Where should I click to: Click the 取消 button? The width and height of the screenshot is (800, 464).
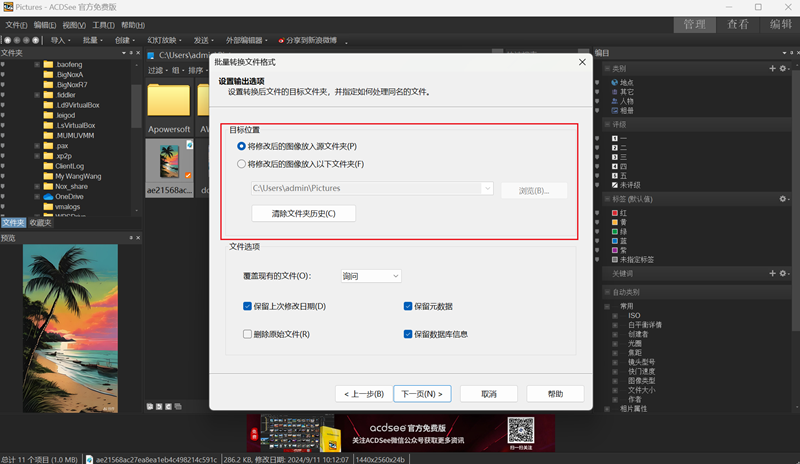pyautogui.click(x=489, y=394)
